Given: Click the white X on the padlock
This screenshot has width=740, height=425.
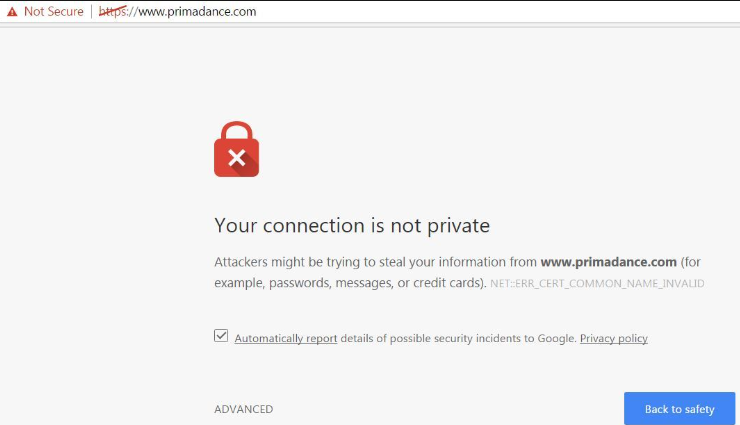Looking at the screenshot, I should coord(236,157).
